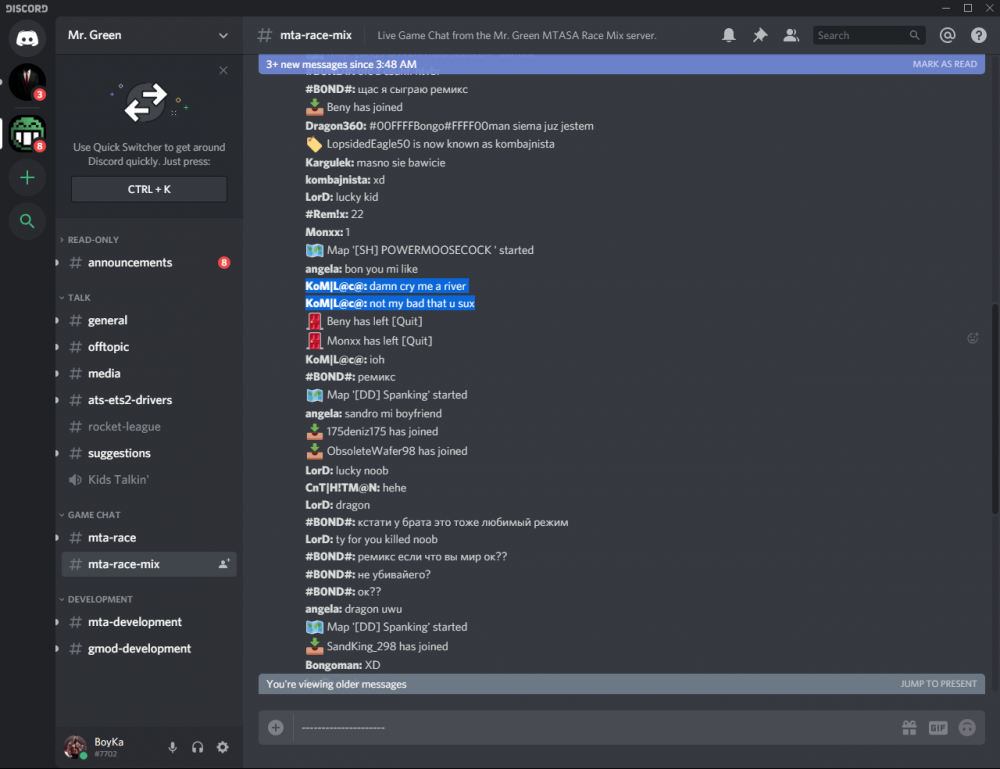Click Mark As Read button
Viewport: 1000px width, 769px height.
[x=944, y=64]
